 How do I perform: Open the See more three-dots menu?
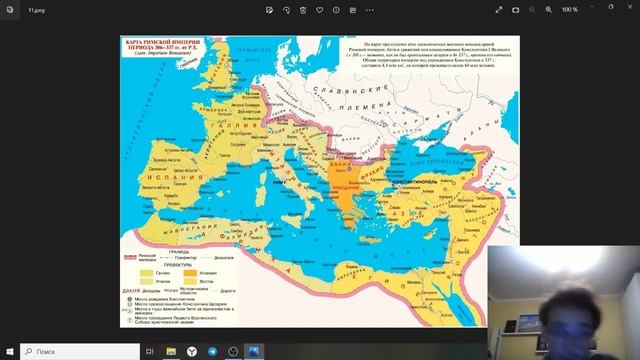370,10
